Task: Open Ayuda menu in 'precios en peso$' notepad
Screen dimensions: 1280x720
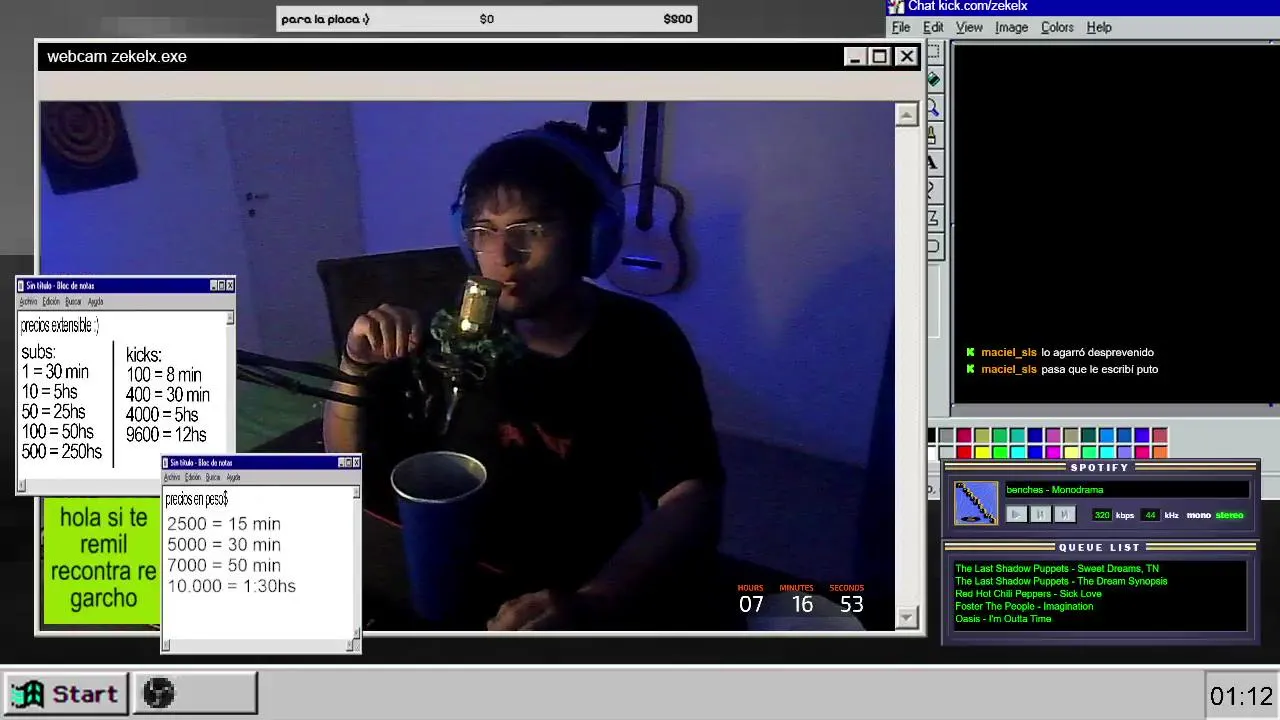Action: [233, 477]
